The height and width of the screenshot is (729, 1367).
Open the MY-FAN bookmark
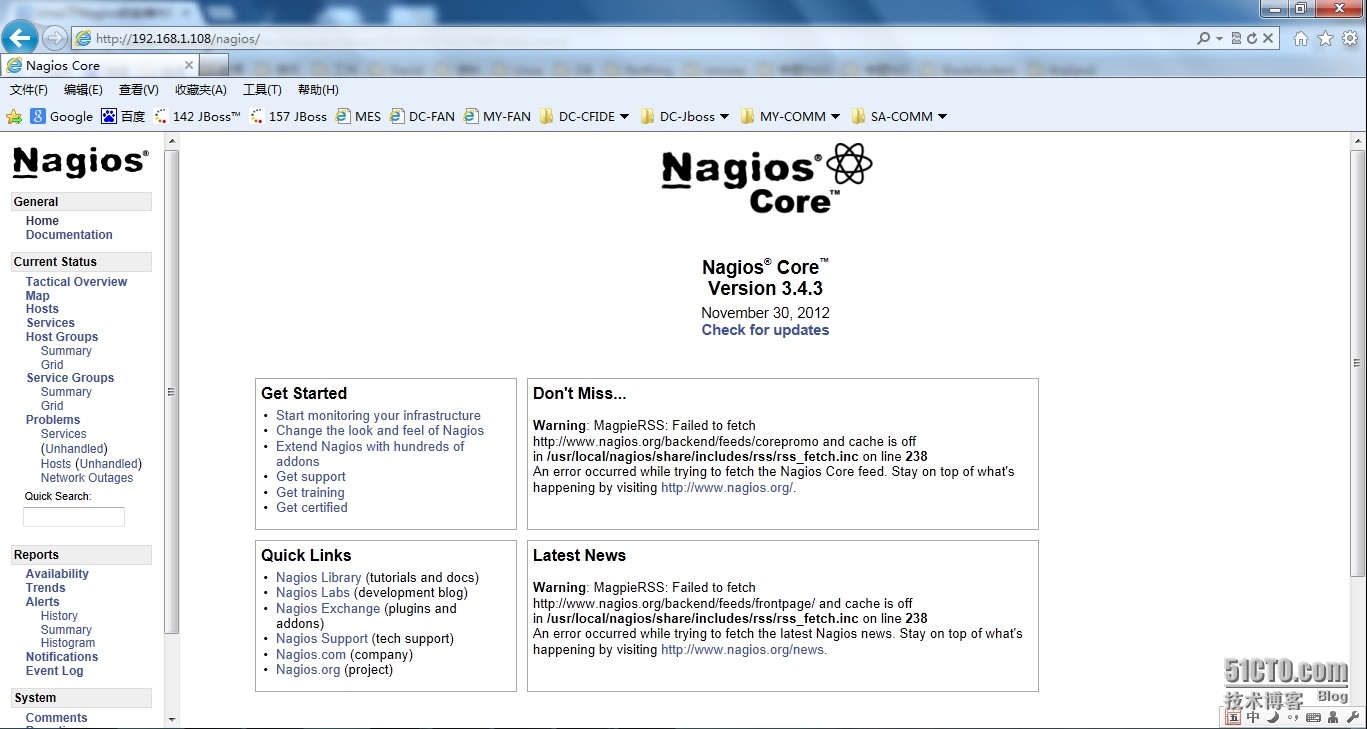pyautogui.click(x=496, y=116)
